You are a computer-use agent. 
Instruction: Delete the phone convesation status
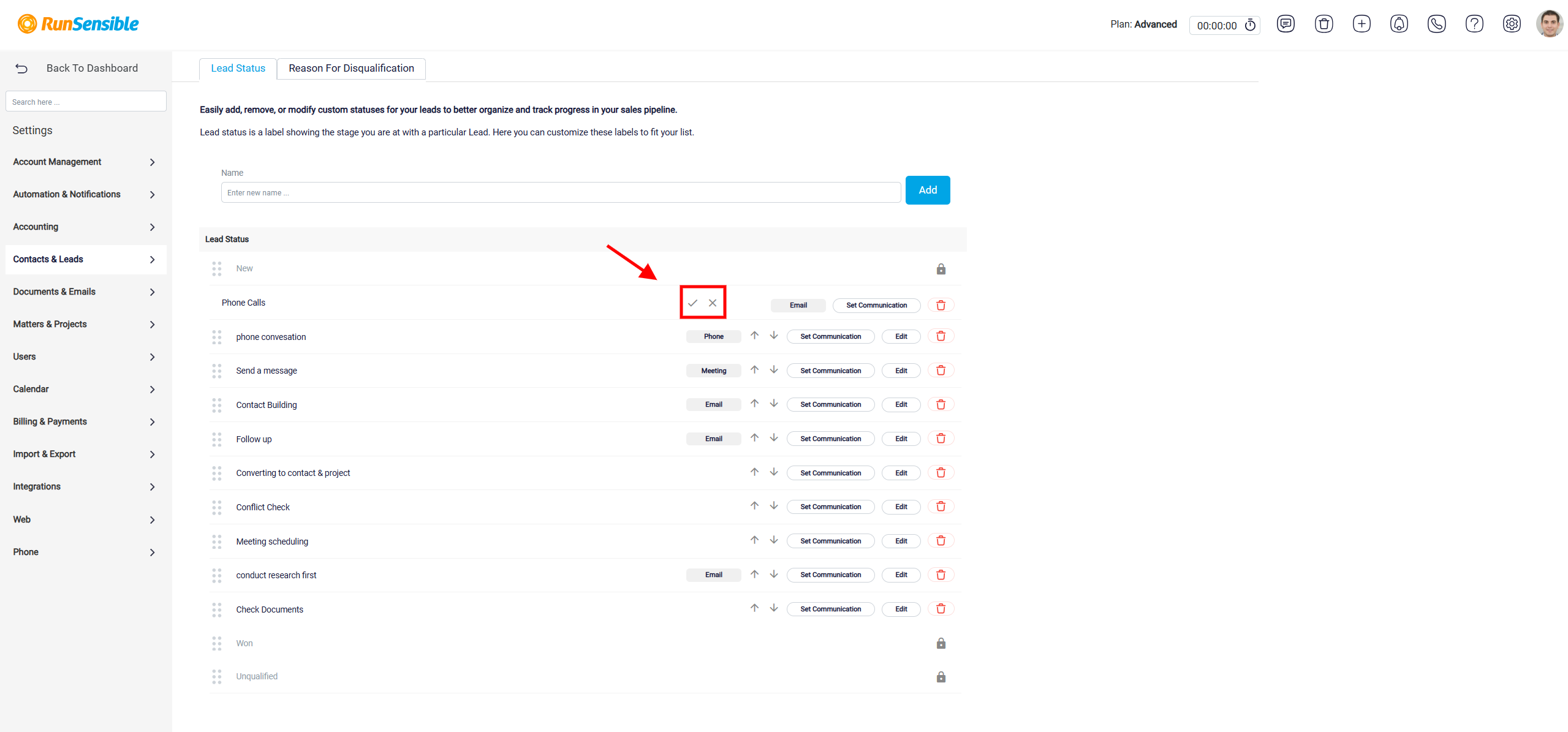(941, 336)
